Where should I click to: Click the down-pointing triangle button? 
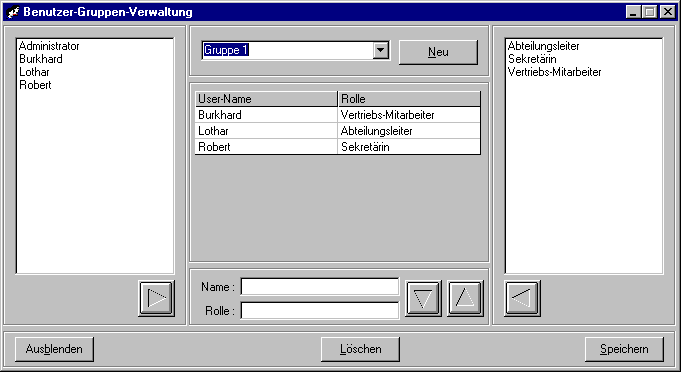423,298
